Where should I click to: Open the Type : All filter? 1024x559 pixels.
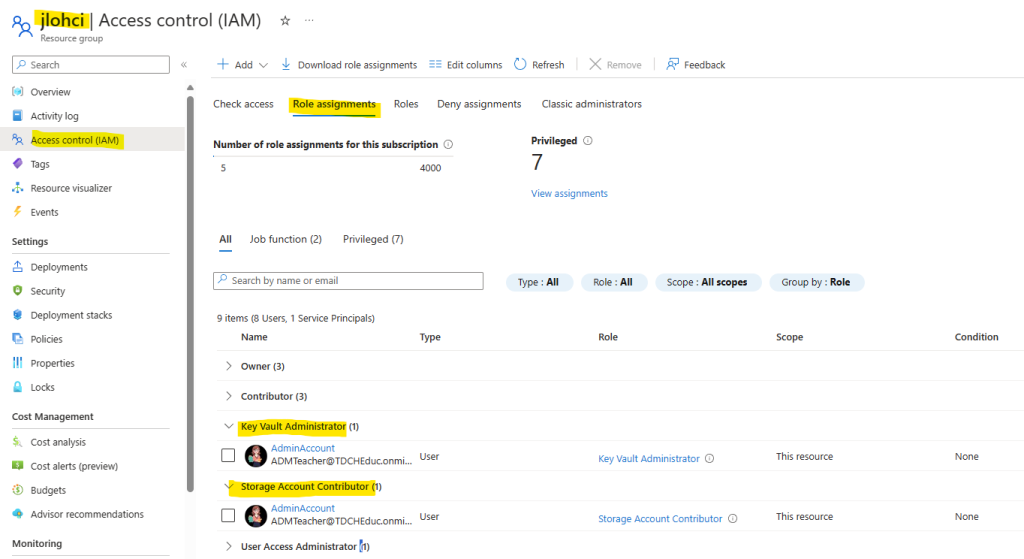coord(539,282)
